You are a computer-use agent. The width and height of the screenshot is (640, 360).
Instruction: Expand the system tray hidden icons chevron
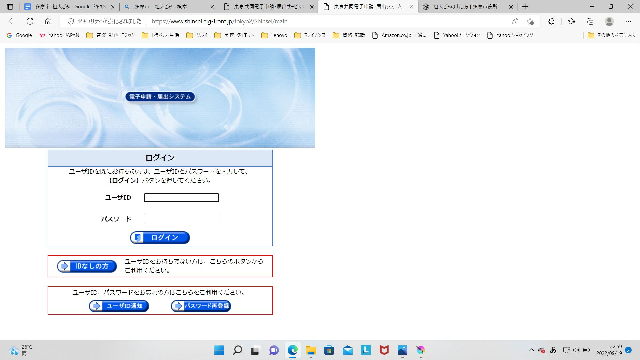click(531, 350)
